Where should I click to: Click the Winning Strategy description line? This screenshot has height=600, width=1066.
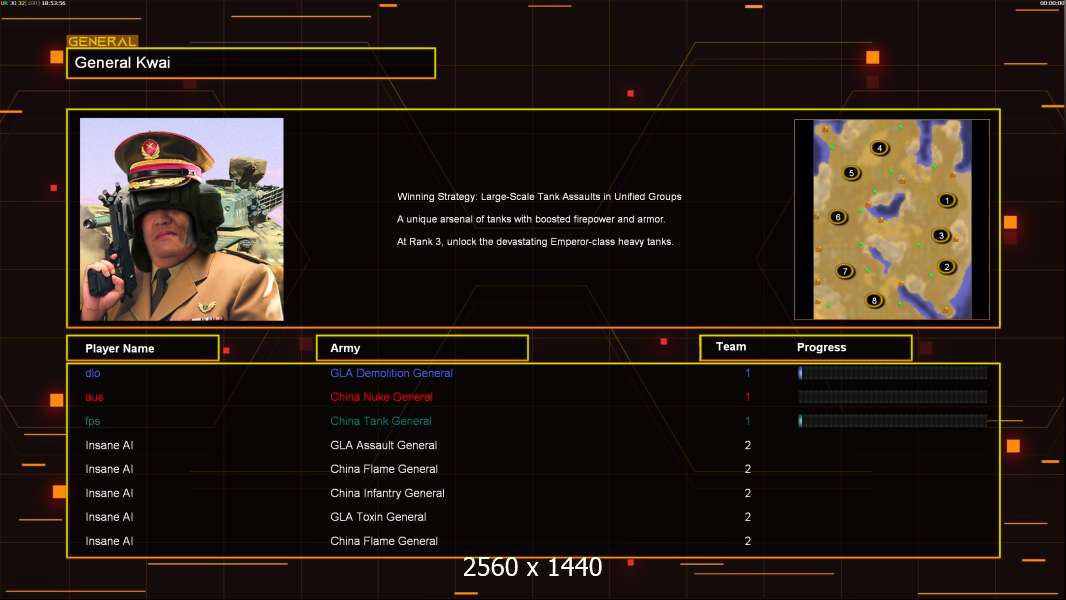coord(539,196)
